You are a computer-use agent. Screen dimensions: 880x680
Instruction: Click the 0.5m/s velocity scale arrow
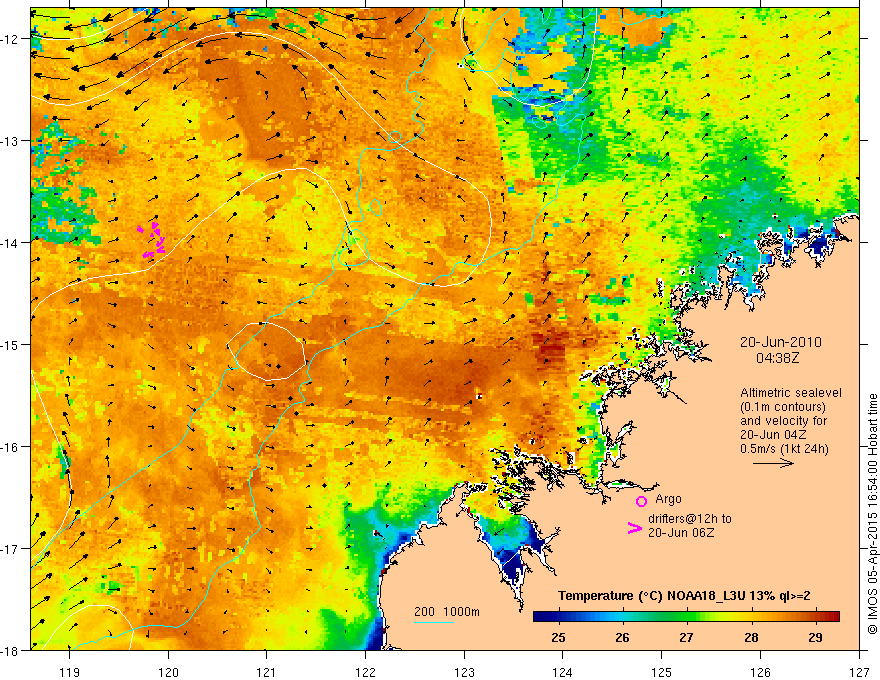point(773,463)
